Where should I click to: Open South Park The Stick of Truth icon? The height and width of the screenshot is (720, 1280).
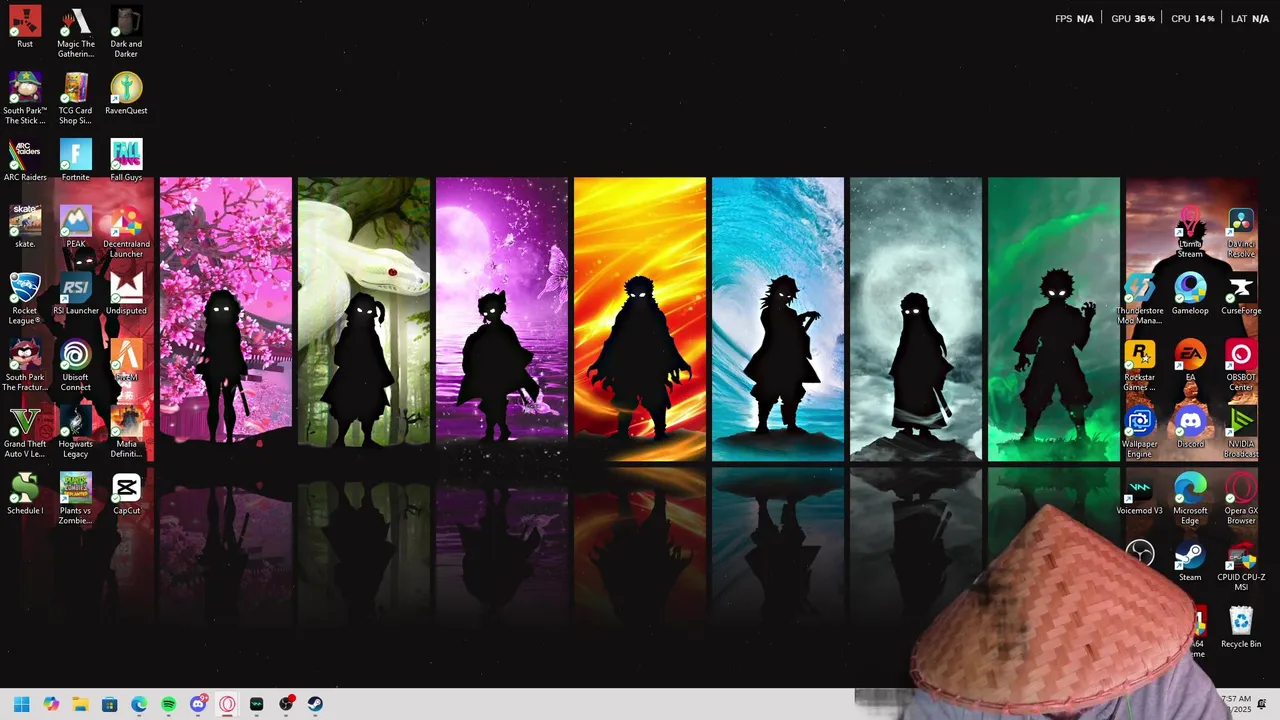pos(25,98)
